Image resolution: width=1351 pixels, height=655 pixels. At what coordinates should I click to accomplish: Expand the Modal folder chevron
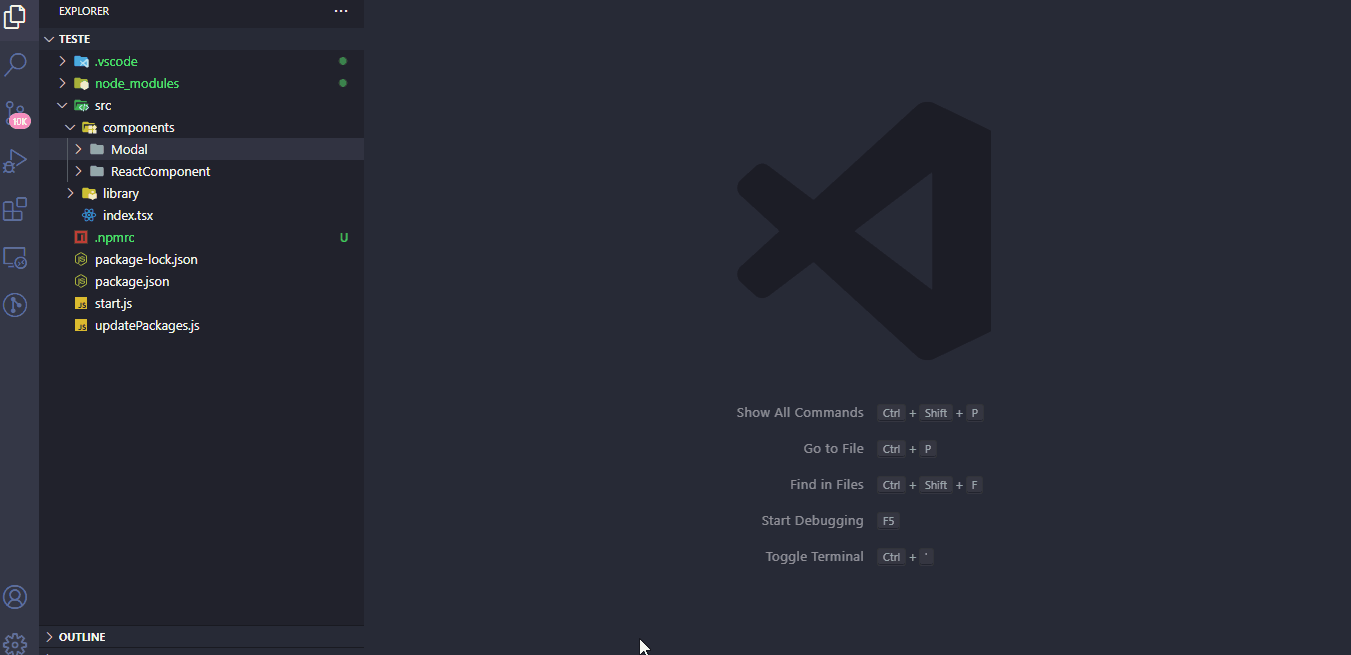pos(79,149)
